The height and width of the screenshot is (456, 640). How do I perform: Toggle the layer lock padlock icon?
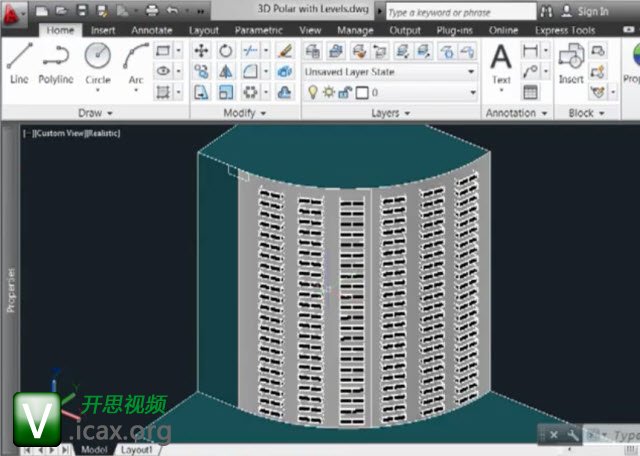coord(345,92)
